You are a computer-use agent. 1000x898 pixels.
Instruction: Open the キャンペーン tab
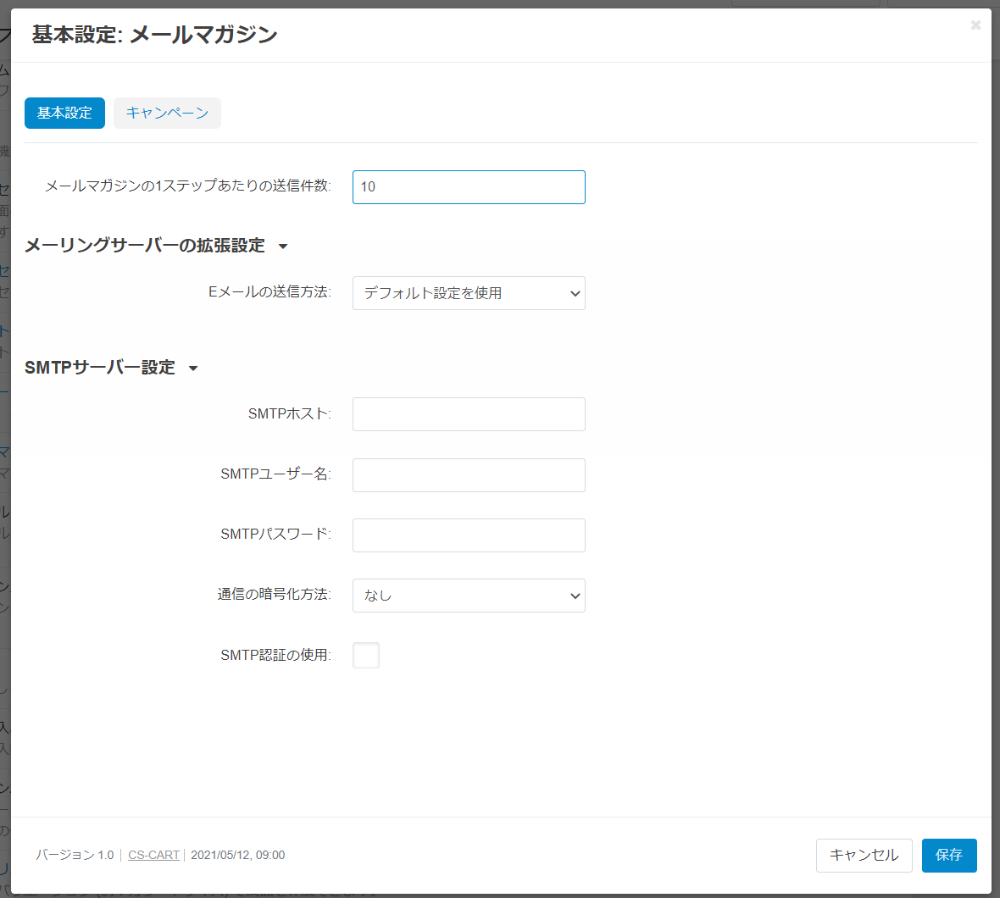[x=167, y=113]
